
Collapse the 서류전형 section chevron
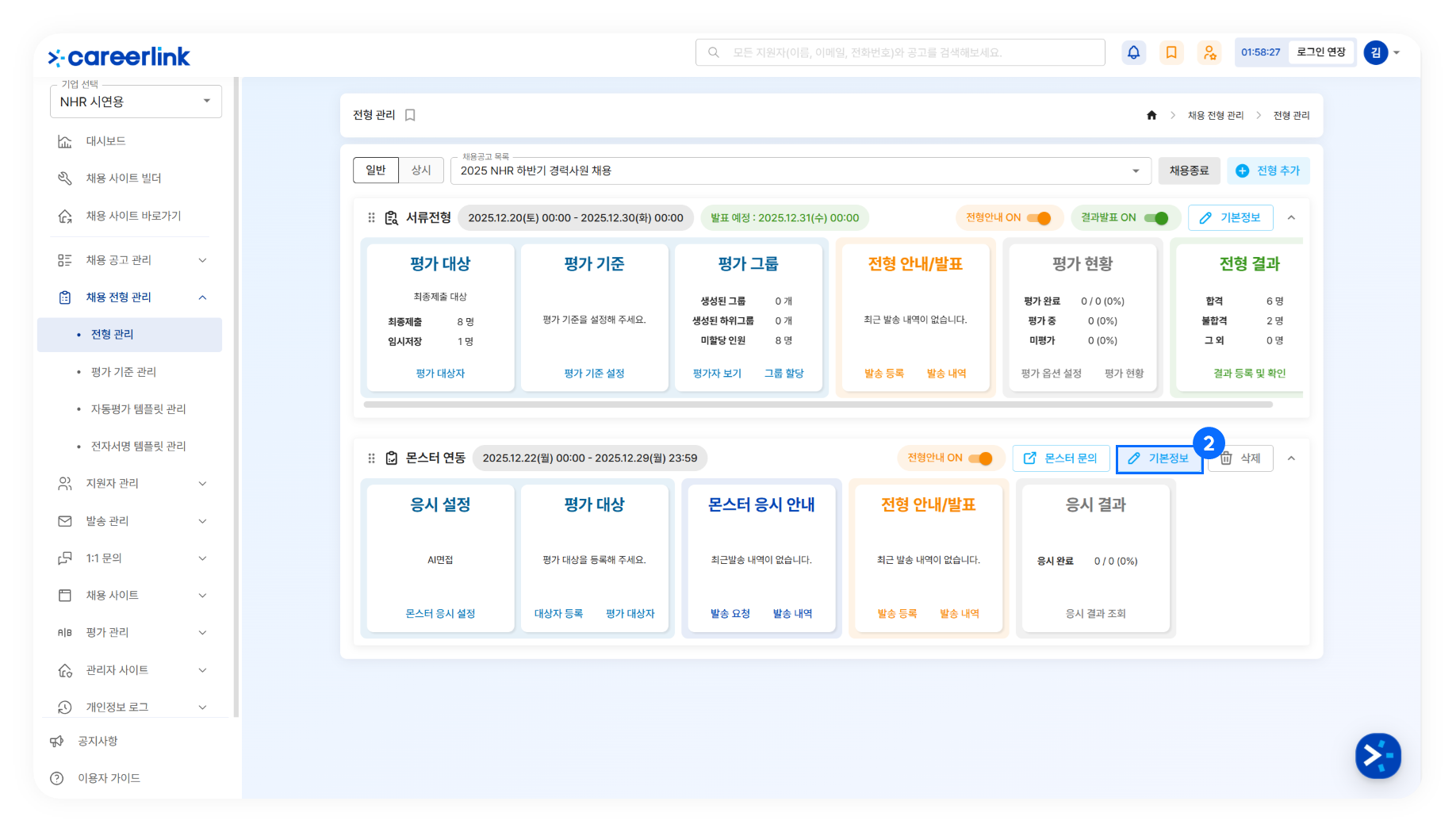click(x=1291, y=218)
